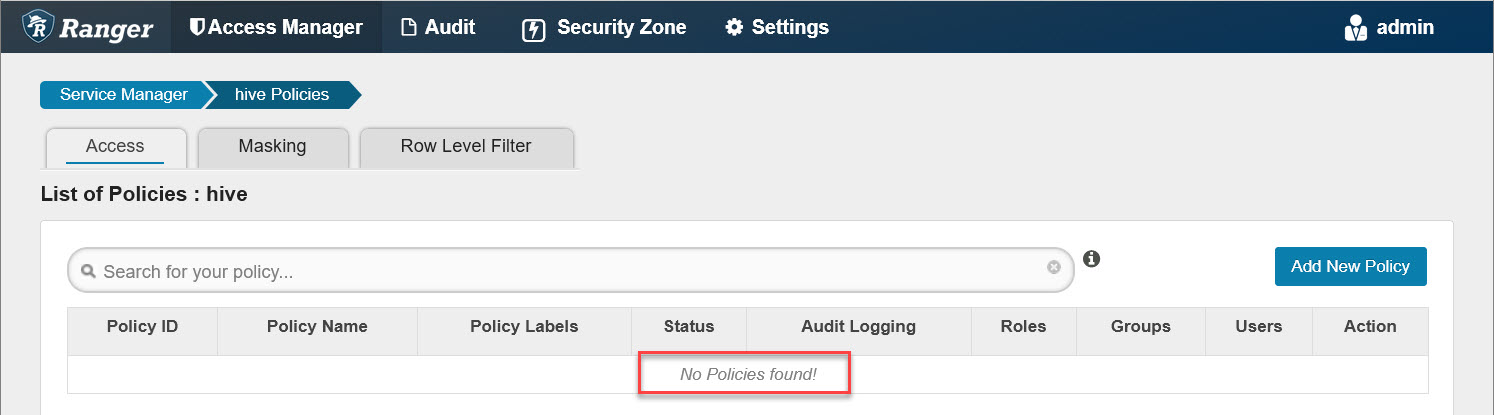Click the Policy ID column header
Image resolution: width=1494 pixels, height=415 pixels.
tap(142, 326)
